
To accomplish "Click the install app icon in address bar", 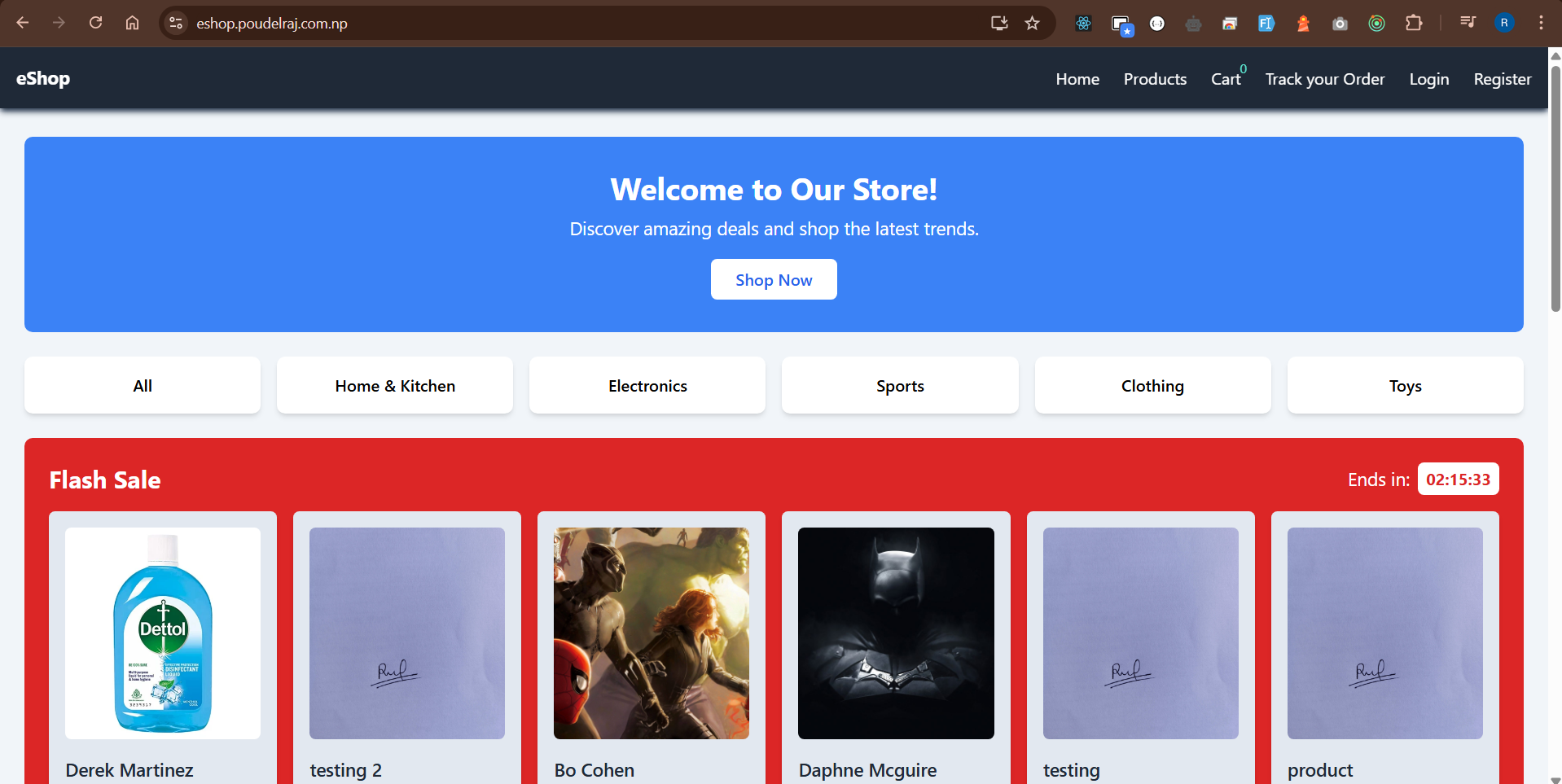I will [x=999, y=23].
